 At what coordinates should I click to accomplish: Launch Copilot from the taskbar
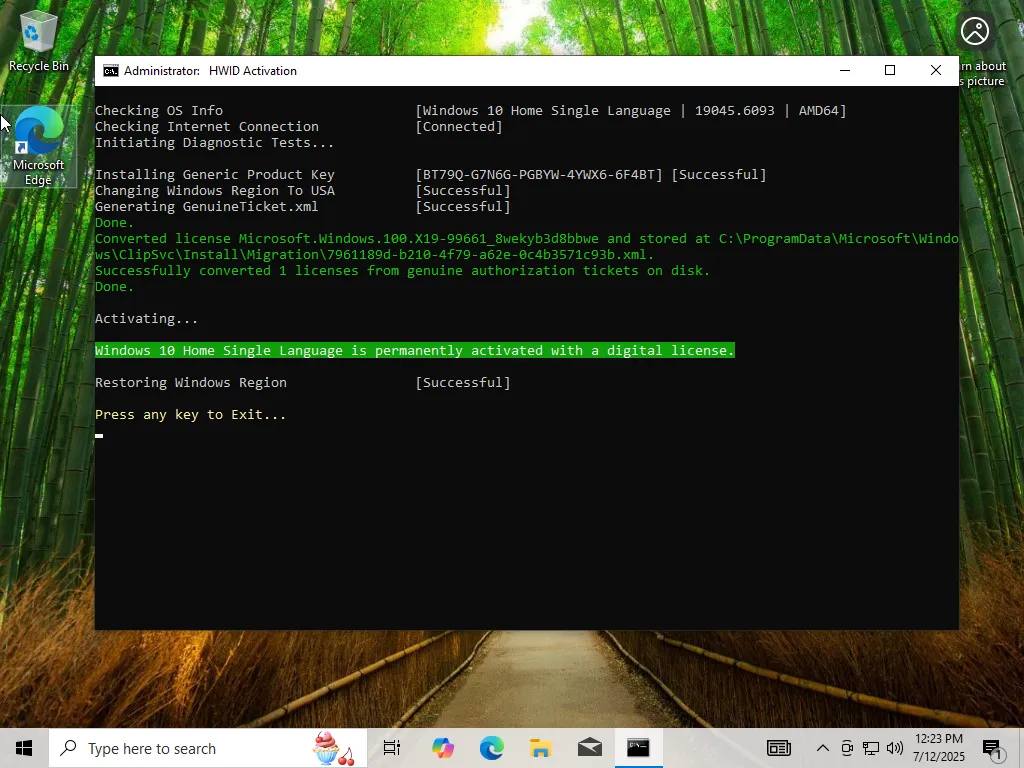[443, 748]
